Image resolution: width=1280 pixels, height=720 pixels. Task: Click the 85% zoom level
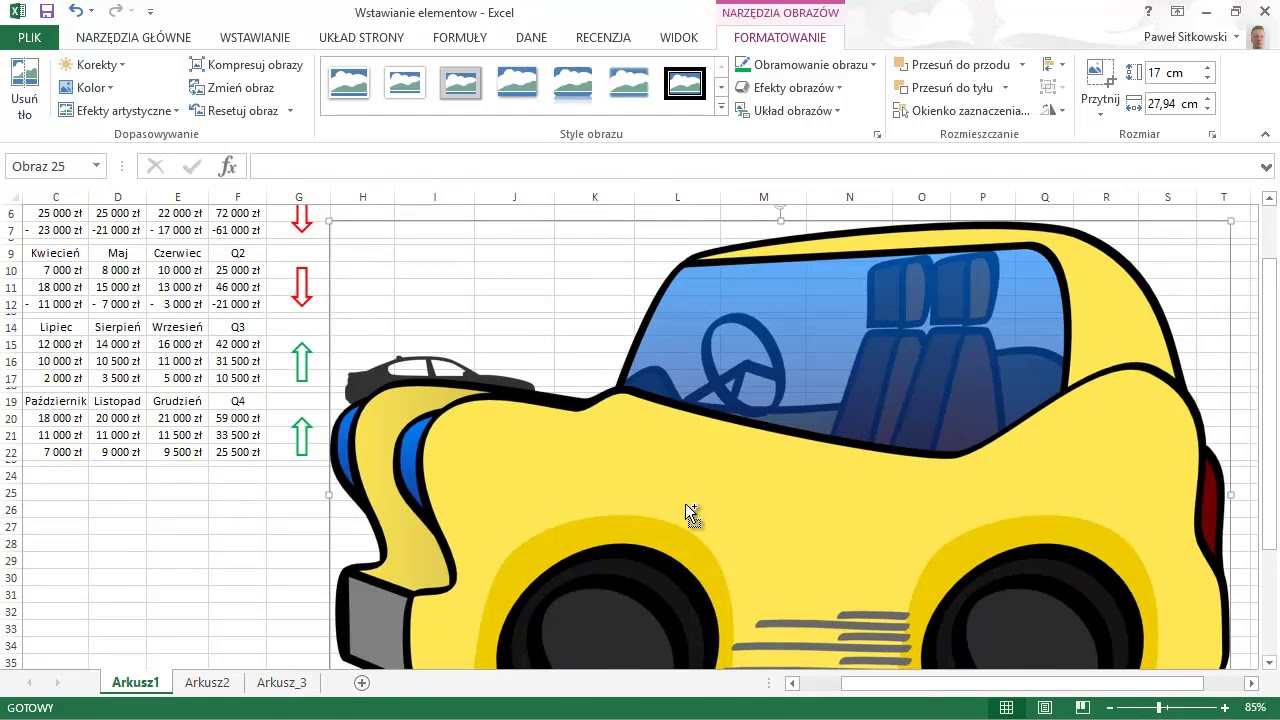[1255, 708]
